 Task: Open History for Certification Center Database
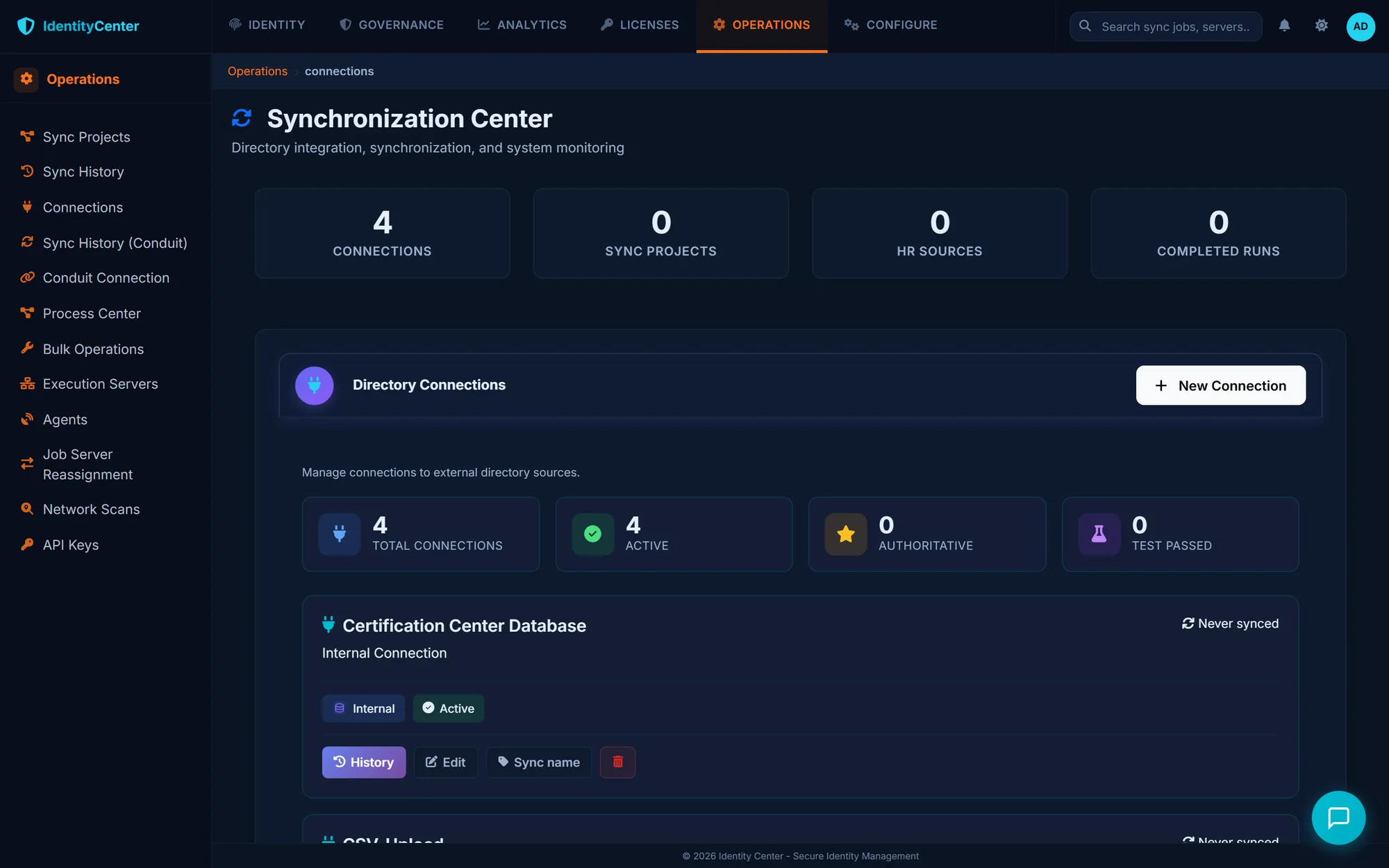tap(364, 762)
